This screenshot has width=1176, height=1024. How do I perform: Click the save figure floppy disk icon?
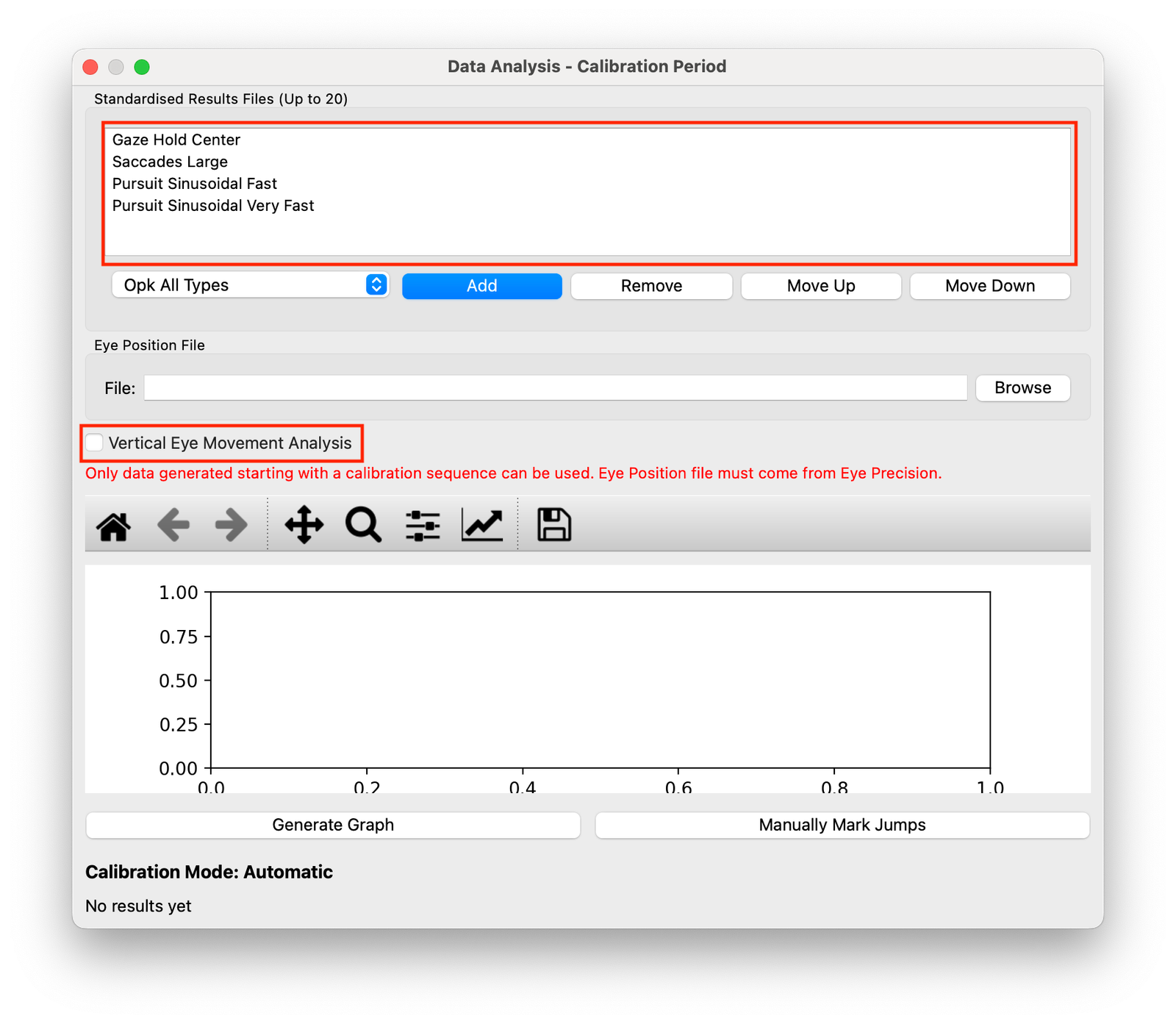[554, 526]
